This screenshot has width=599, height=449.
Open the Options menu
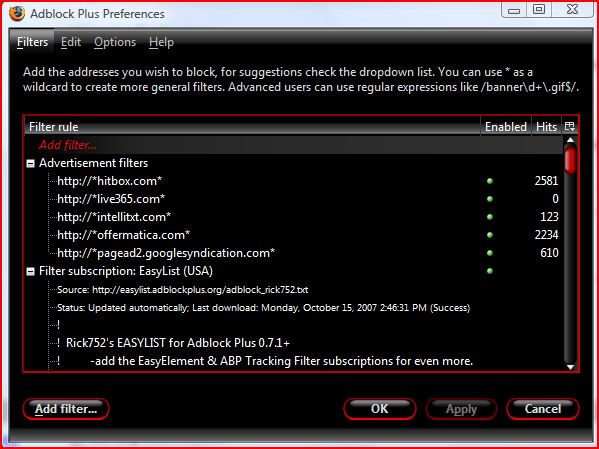[x=115, y=42]
